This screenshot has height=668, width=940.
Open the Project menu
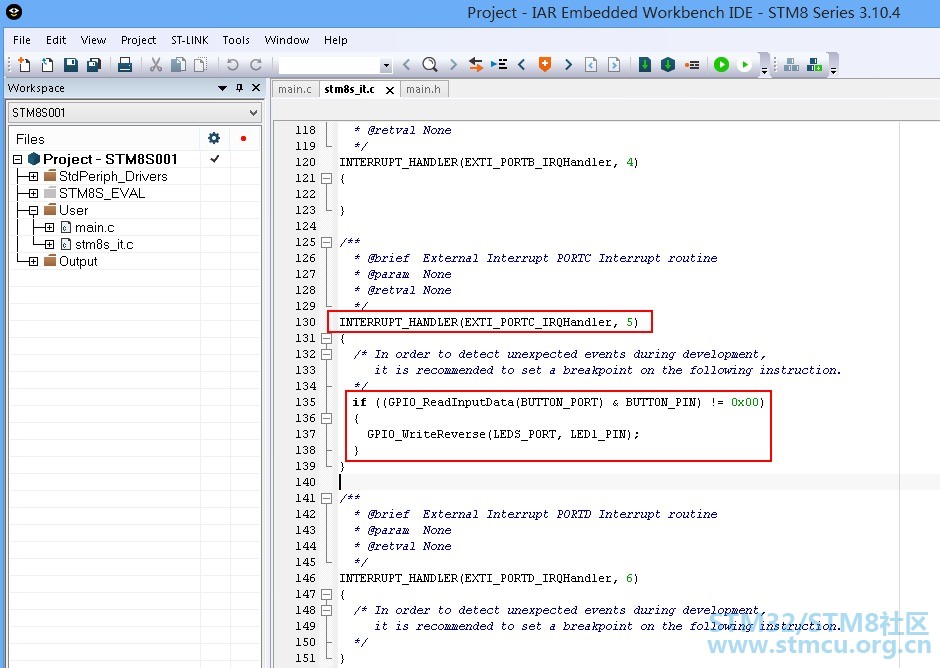click(138, 40)
